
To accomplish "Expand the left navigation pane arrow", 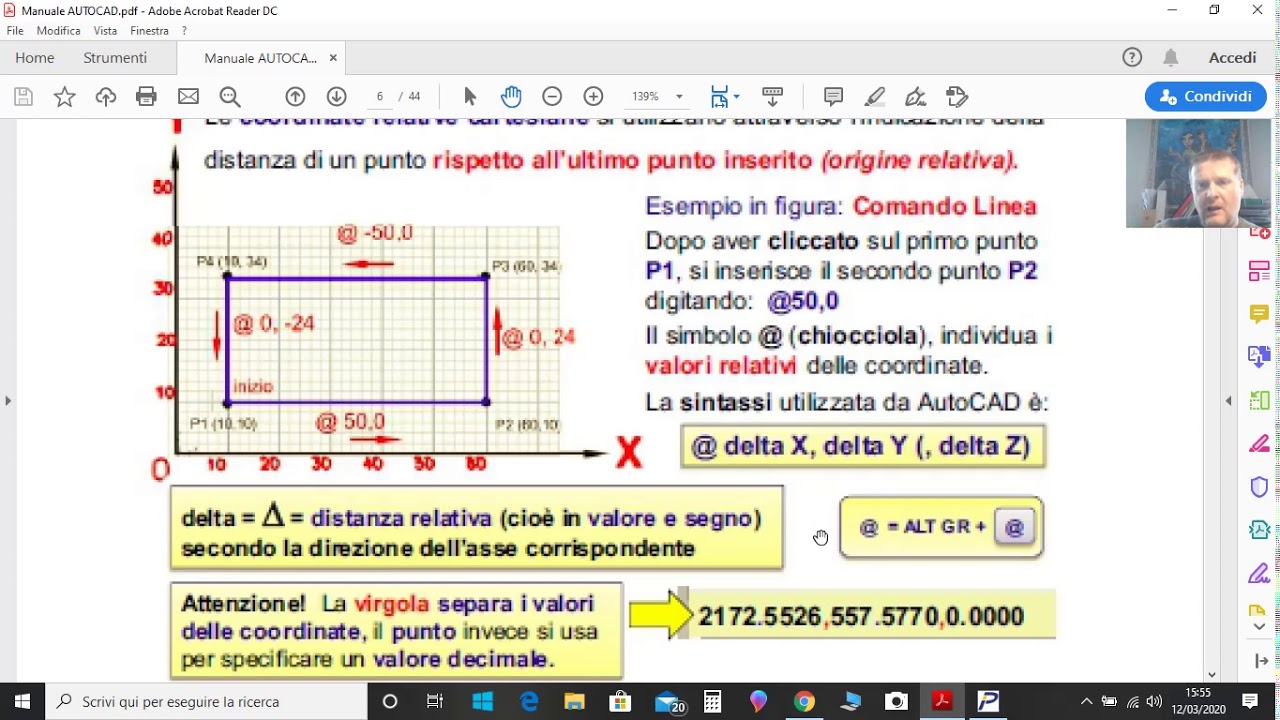I will (x=8, y=401).
